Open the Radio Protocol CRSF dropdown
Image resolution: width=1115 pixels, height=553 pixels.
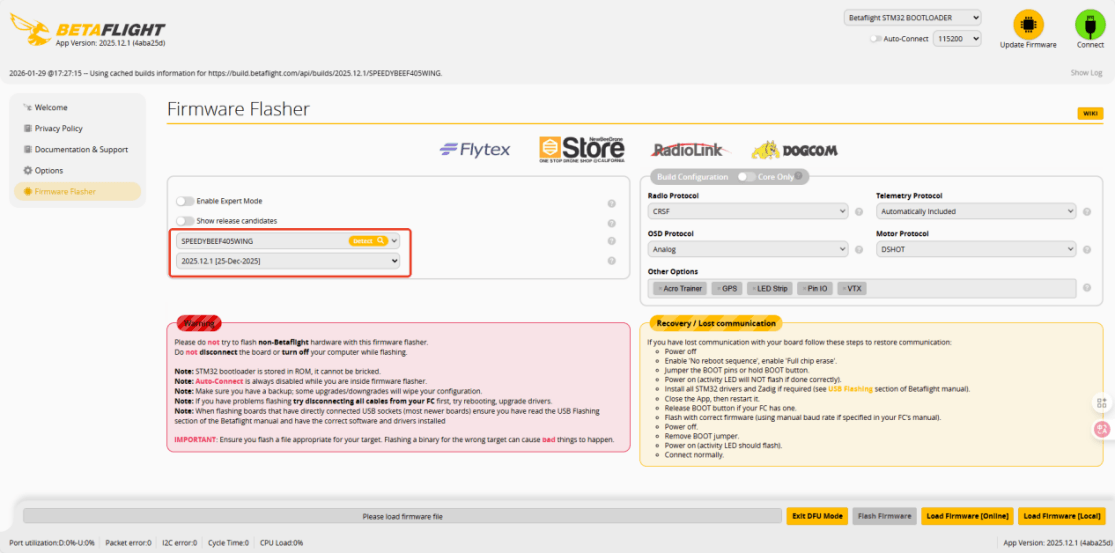pos(748,212)
